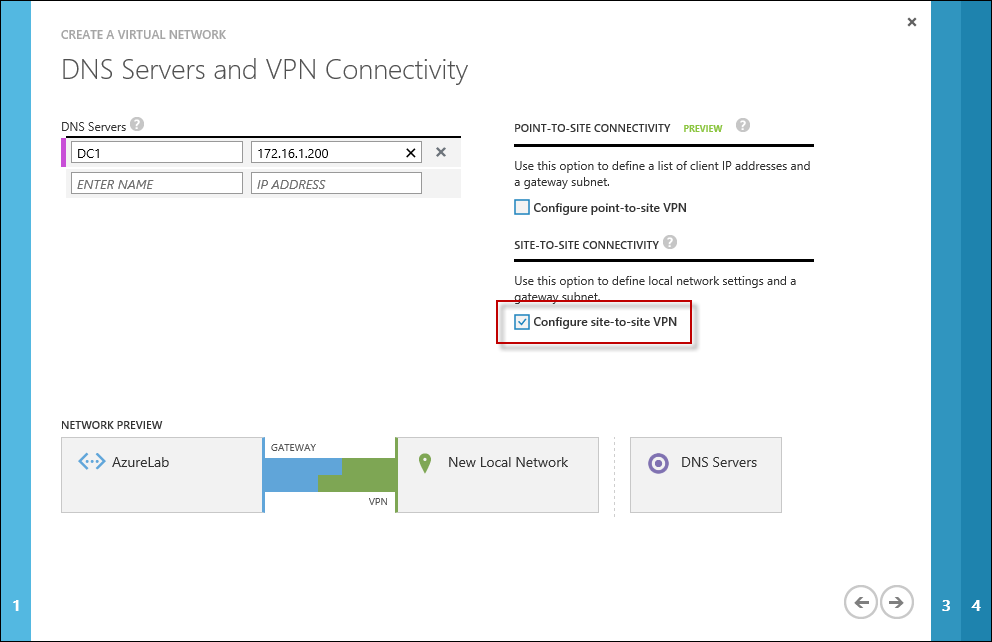Uncheck Configure site-to-site VPN
Viewport: 992px width, 642px height.
point(522,322)
